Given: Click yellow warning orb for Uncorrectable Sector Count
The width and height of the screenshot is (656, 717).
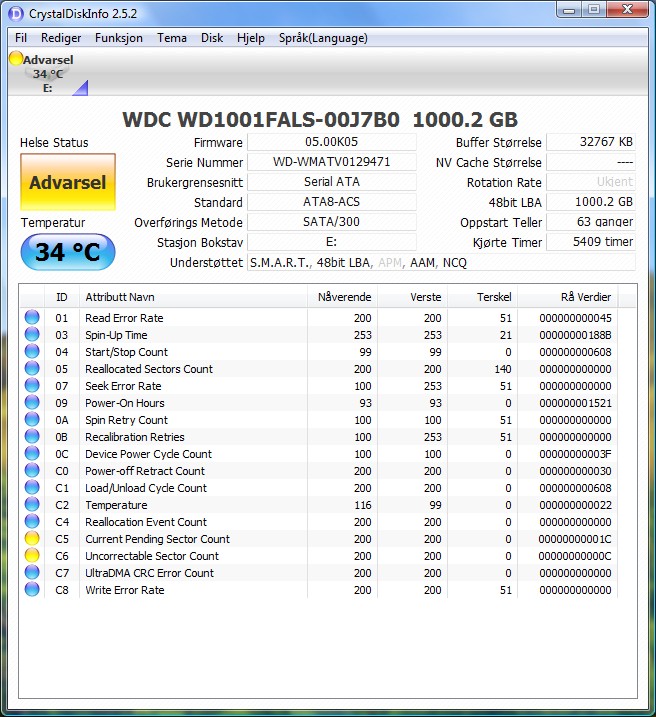Looking at the screenshot, I should tap(32, 556).
